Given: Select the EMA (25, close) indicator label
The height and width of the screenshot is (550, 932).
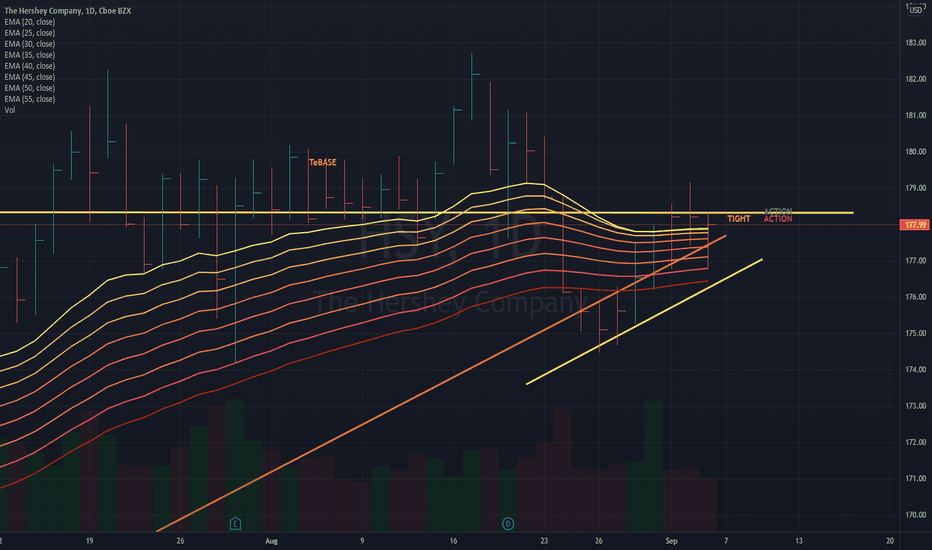Looking at the screenshot, I should 30,33.
